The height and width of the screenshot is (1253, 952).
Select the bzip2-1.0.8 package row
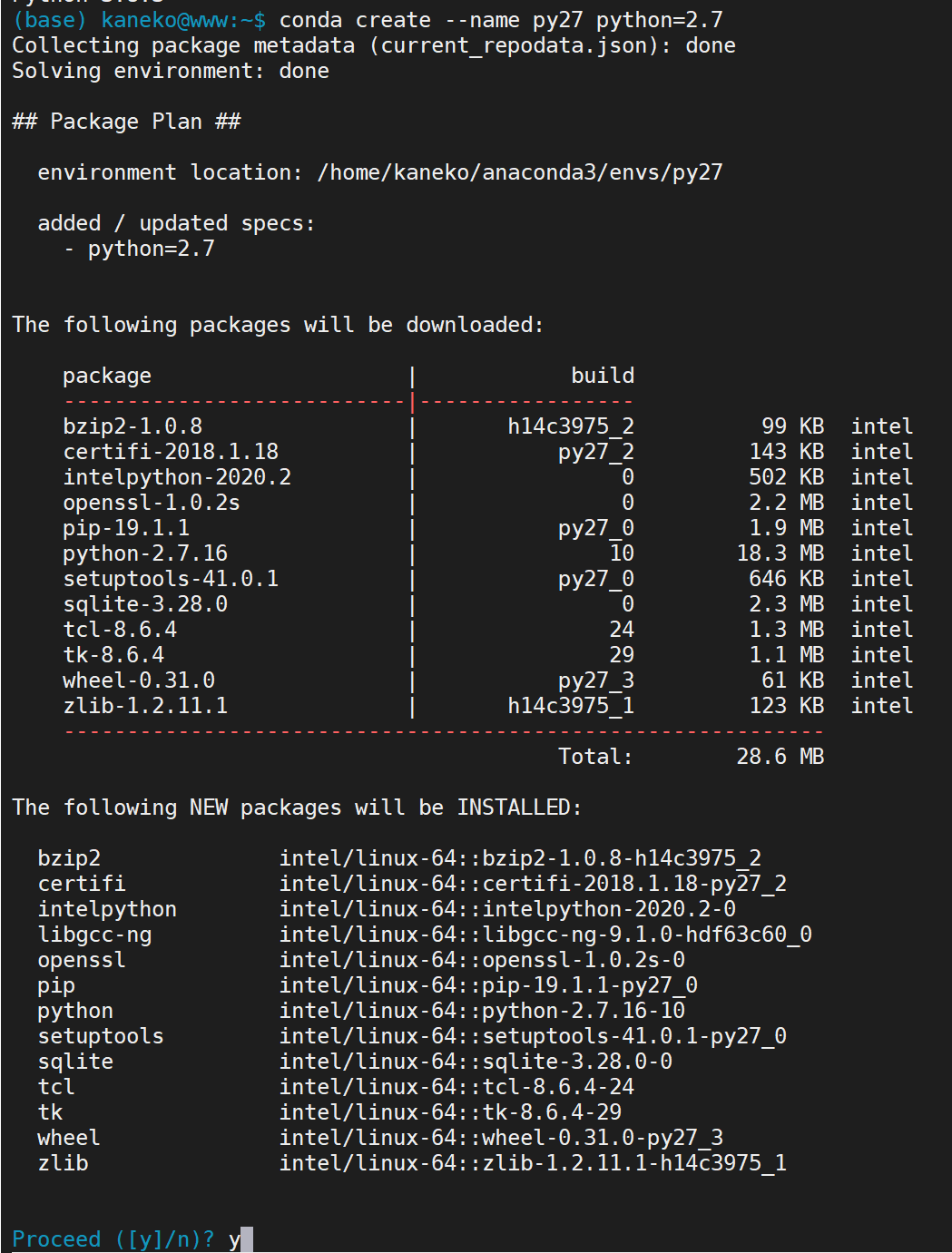pos(488,426)
